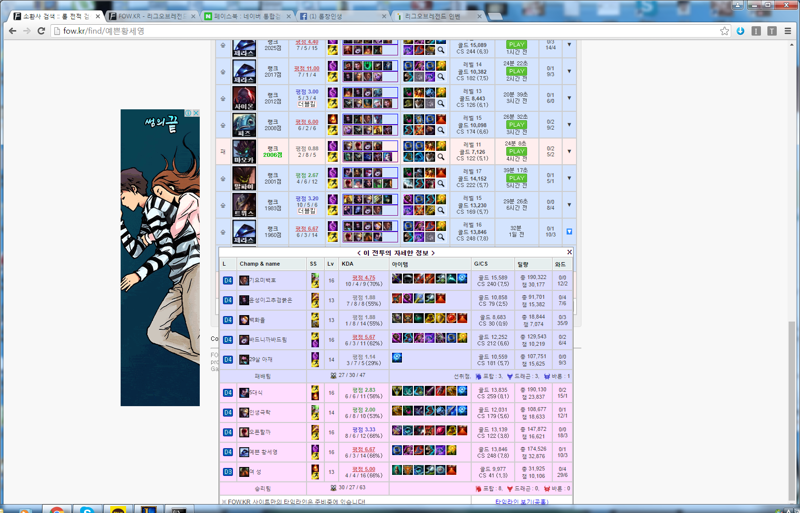Expand match details for the 1983점 row
This screenshot has height=513, width=800.
pos(569,205)
